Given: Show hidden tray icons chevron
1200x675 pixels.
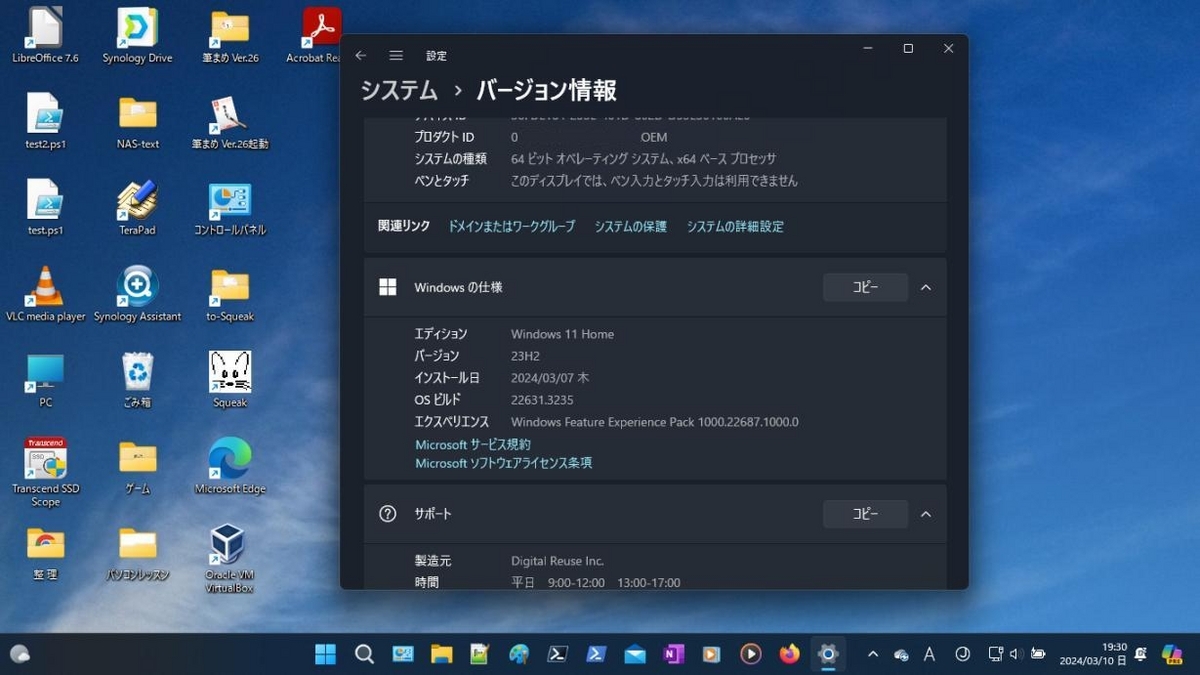Looking at the screenshot, I should coord(872,654).
